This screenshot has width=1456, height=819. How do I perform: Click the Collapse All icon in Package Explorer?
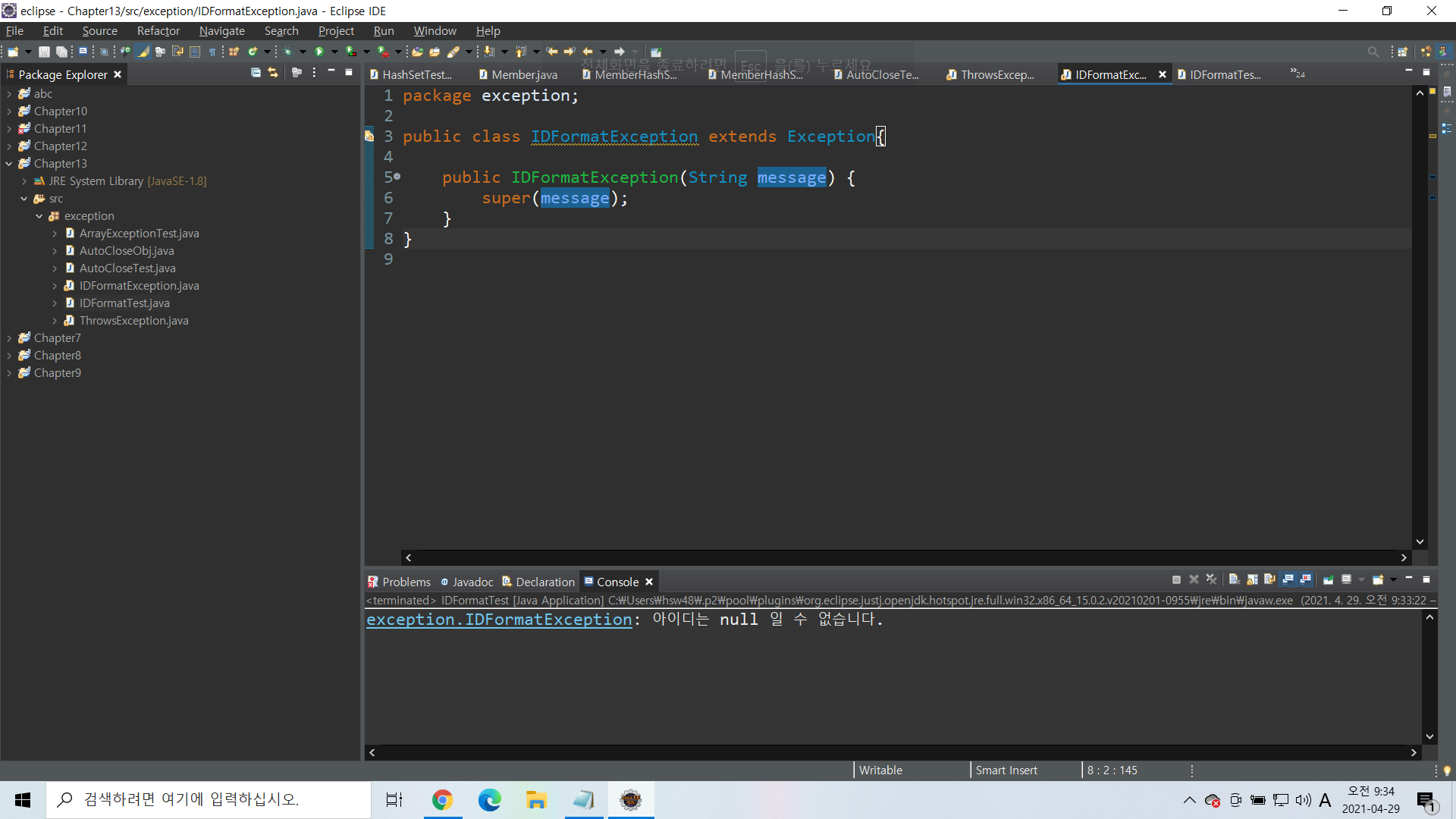click(256, 73)
